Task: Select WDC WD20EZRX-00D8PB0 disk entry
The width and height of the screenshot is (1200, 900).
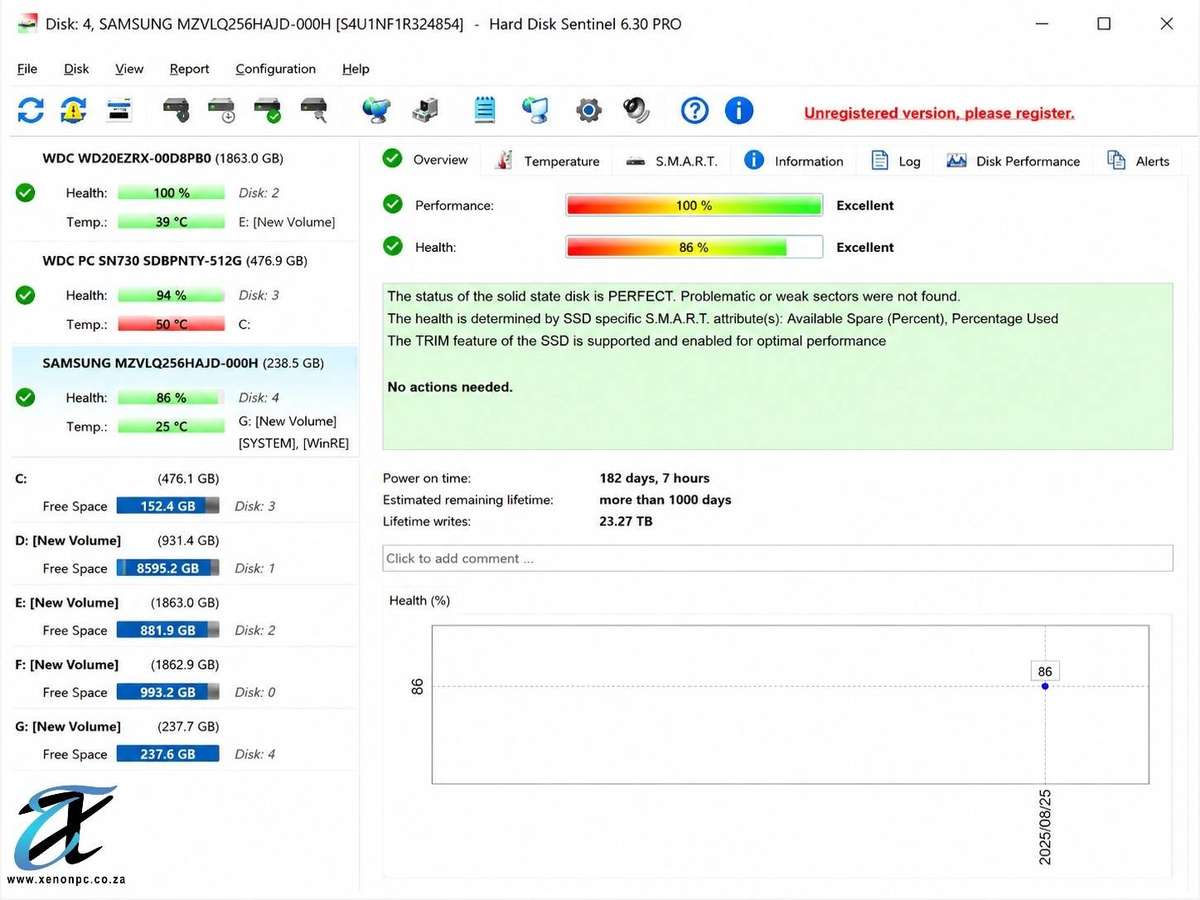Action: (x=184, y=190)
